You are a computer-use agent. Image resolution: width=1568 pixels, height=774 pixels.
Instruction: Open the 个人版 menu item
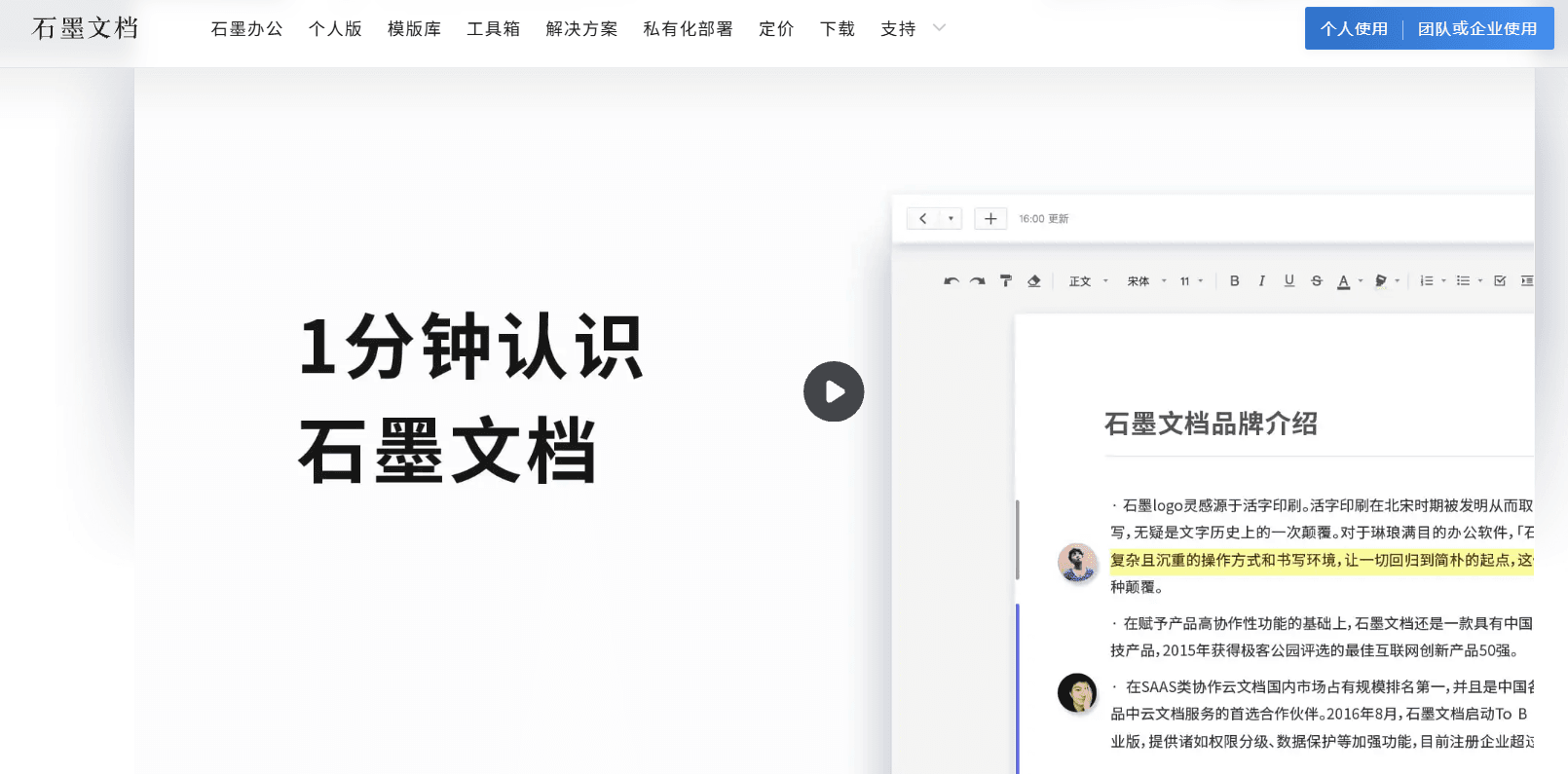point(335,29)
